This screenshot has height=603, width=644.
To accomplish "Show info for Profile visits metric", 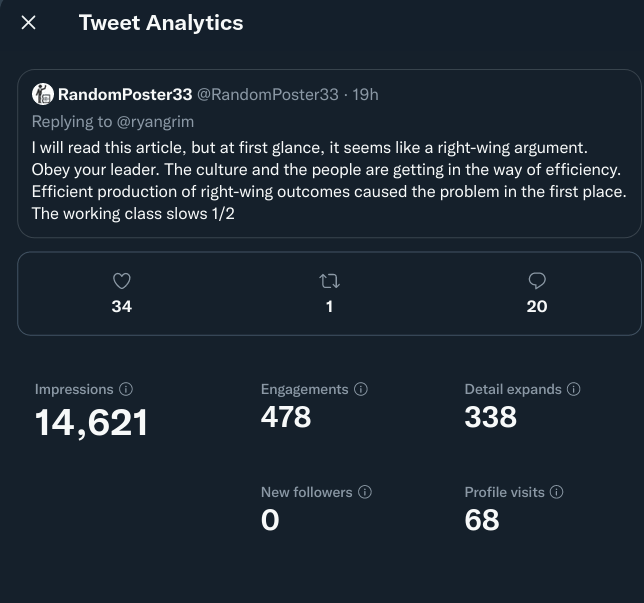I will (x=557, y=492).
